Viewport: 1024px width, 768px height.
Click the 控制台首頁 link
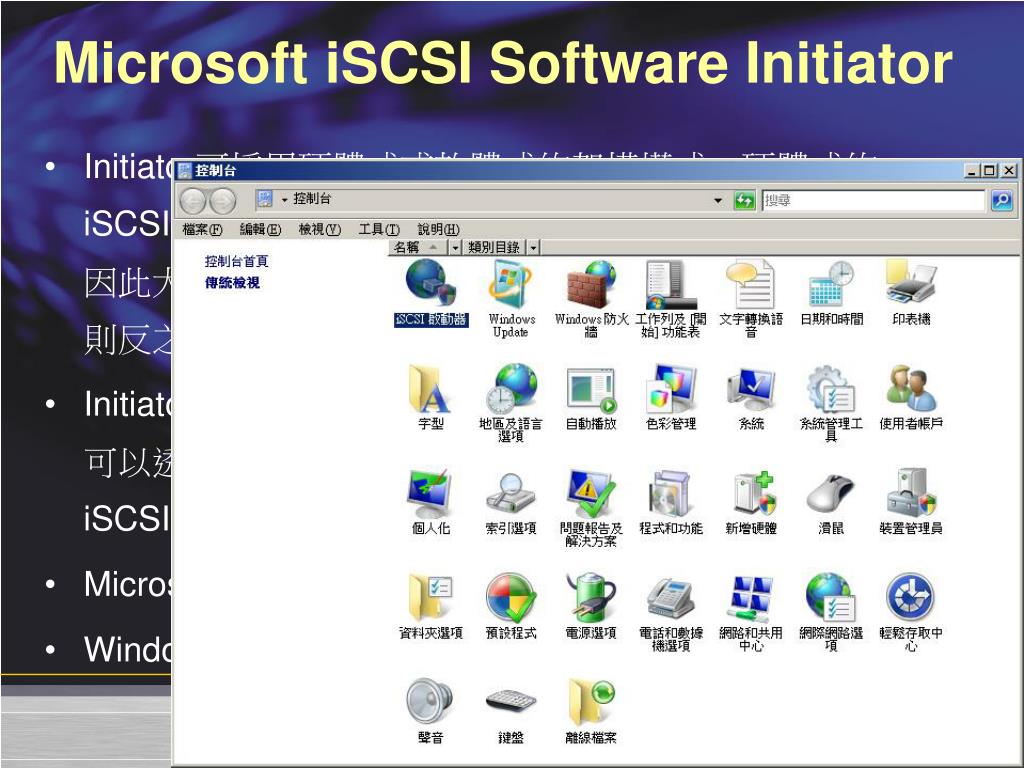point(236,261)
